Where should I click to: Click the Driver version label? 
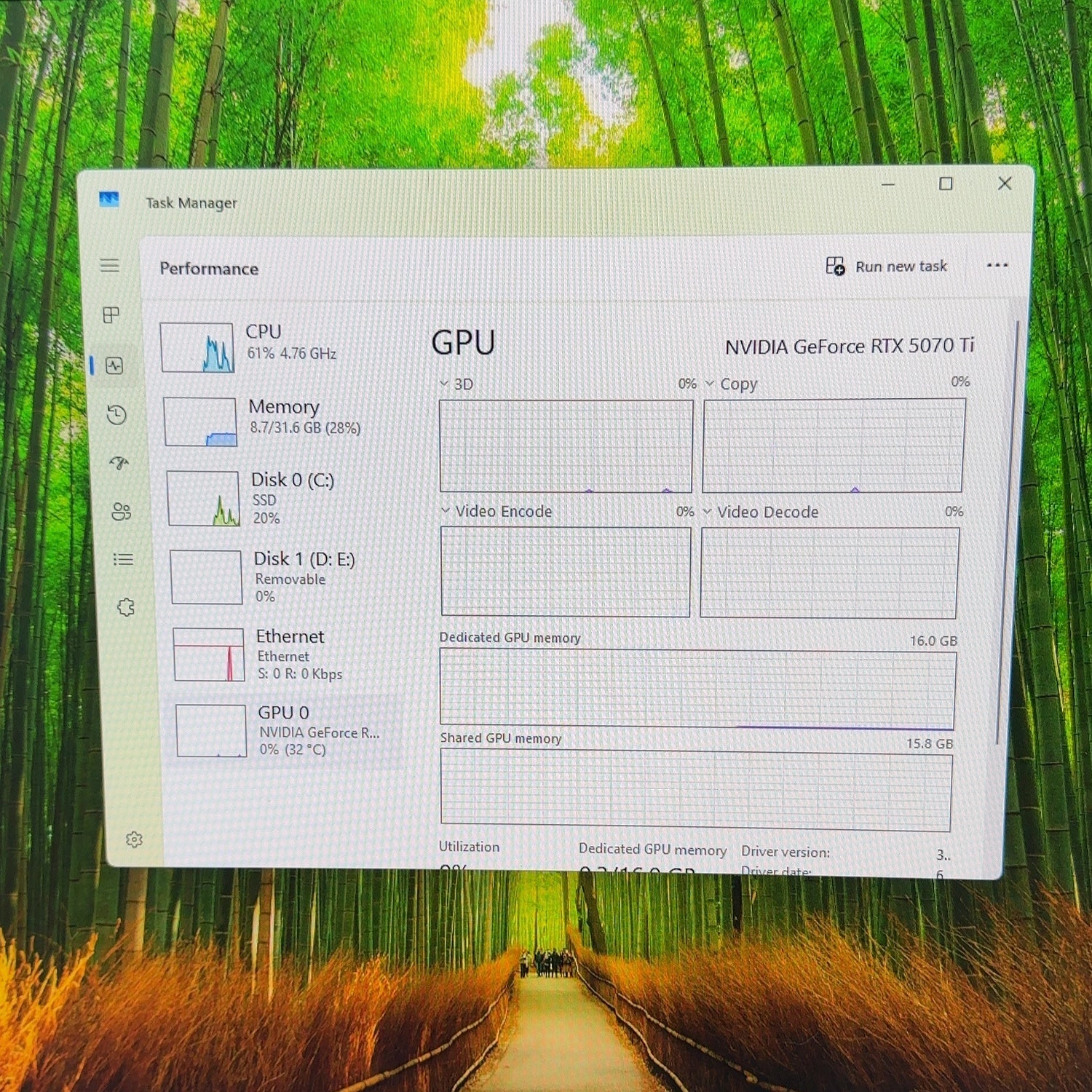(786, 851)
